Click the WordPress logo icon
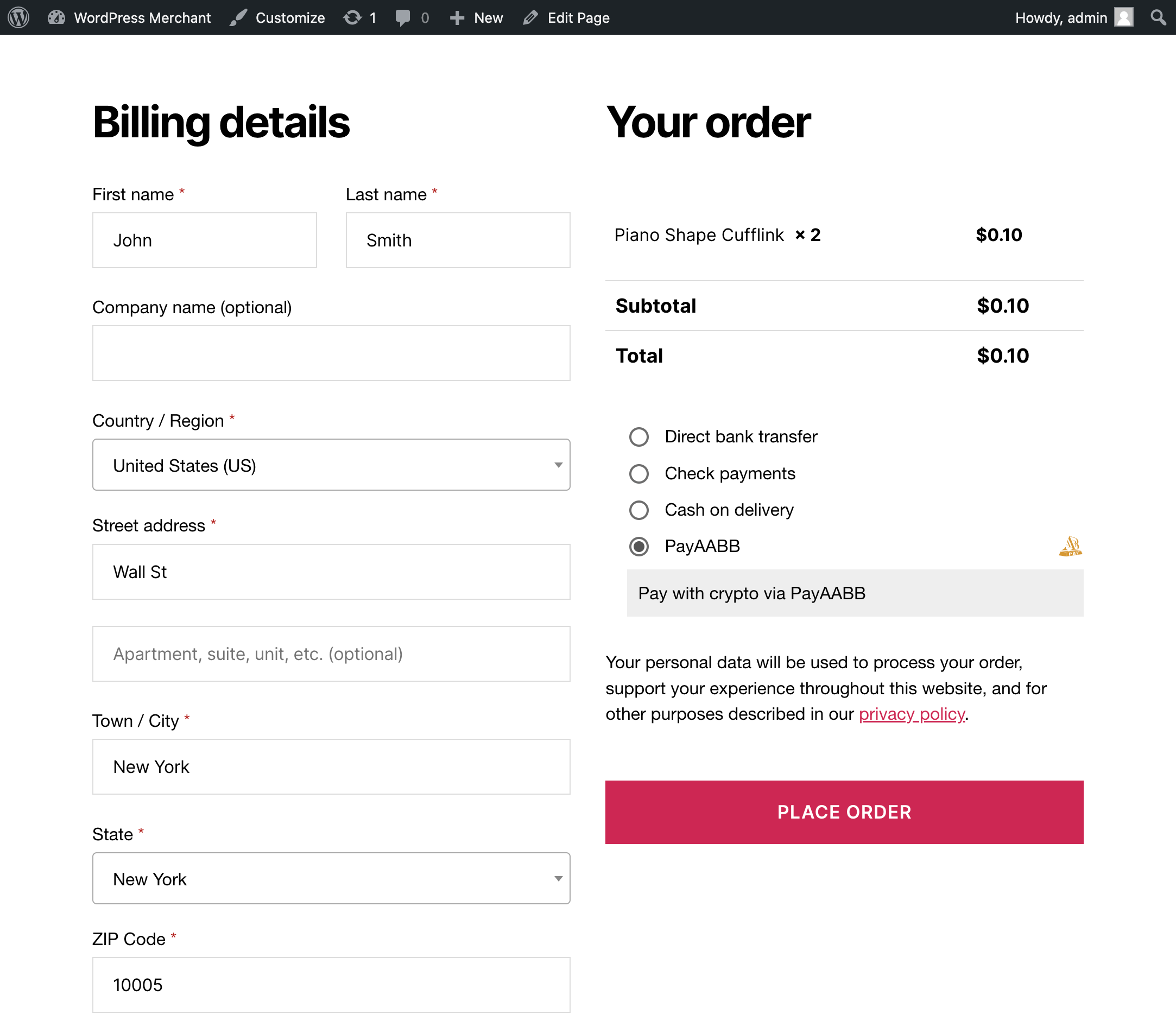 pyautogui.click(x=18, y=17)
